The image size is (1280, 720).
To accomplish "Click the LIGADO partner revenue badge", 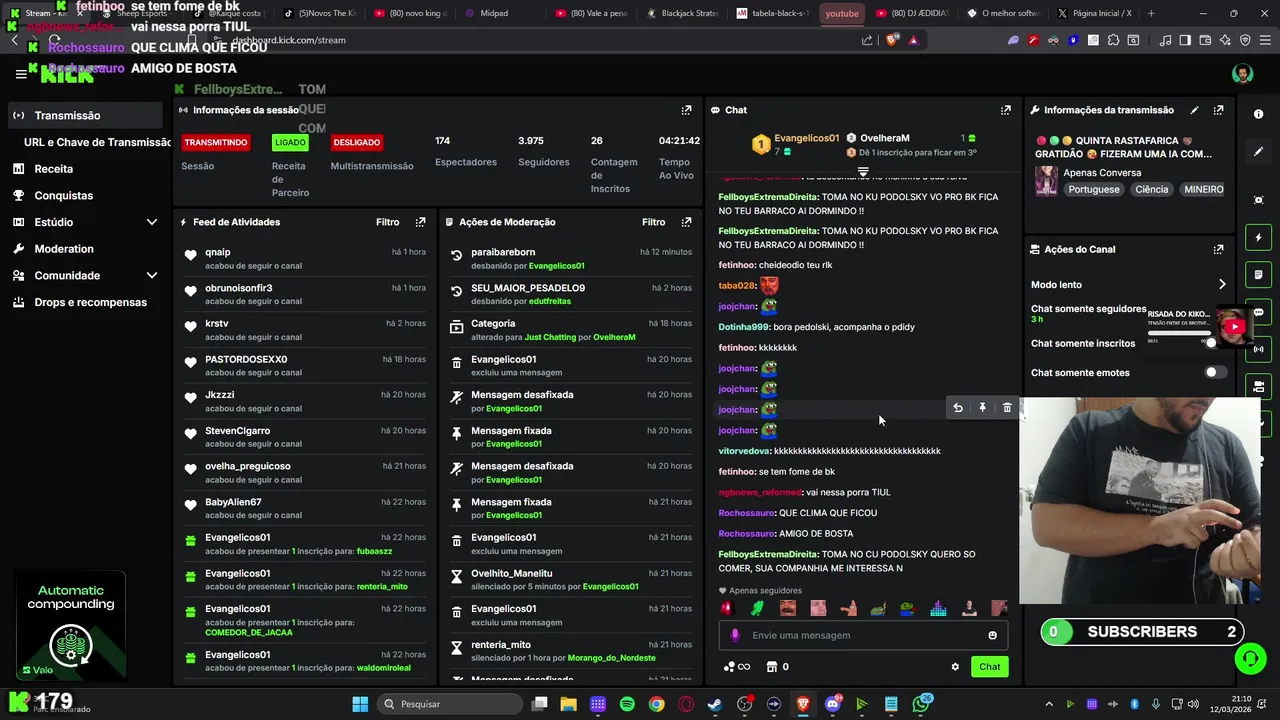I will tap(290, 143).
